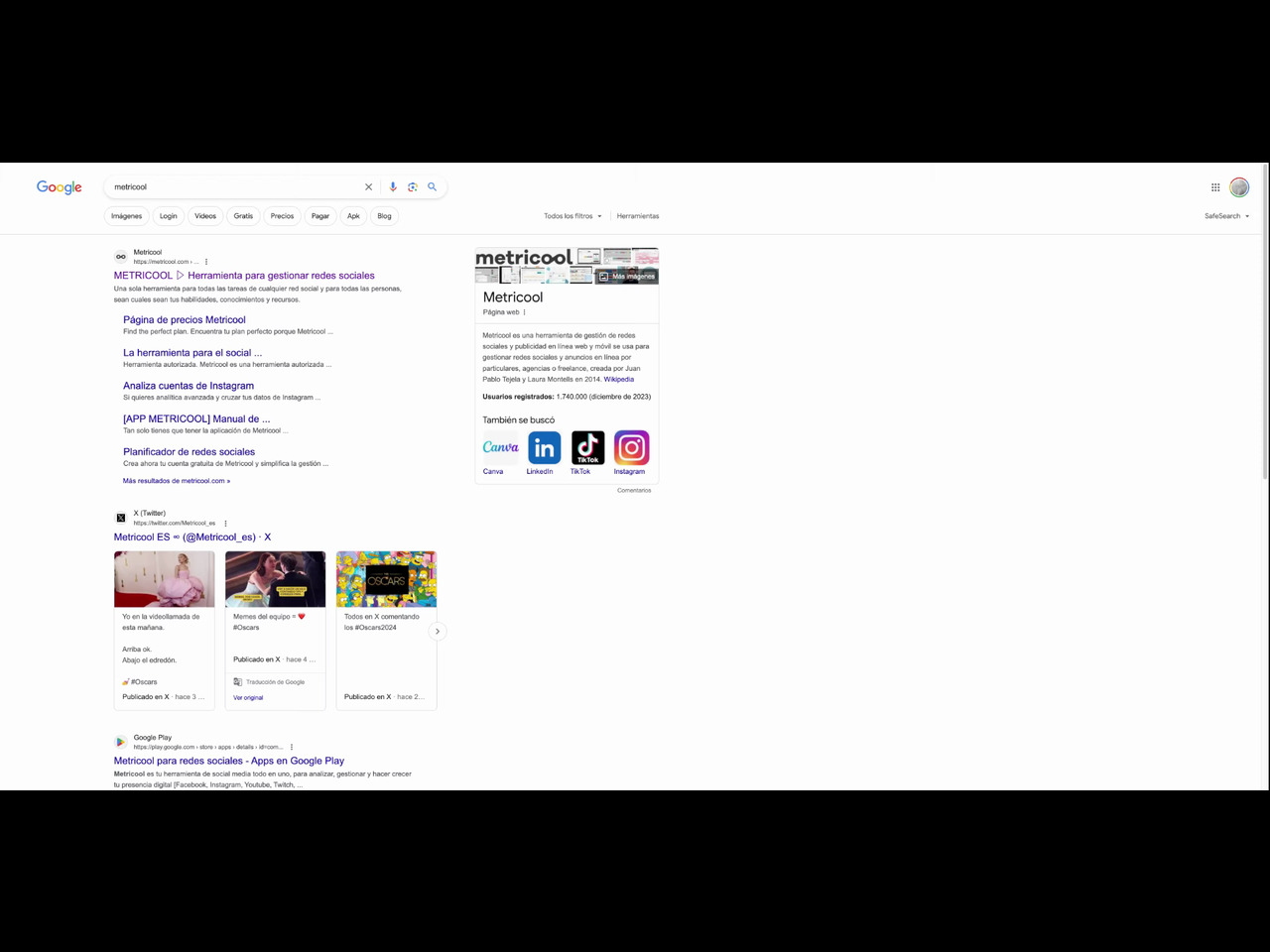This screenshot has width=1270, height=952.
Task: Open the SafeSearch dropdown
Action: click(x=1227, y=216)
